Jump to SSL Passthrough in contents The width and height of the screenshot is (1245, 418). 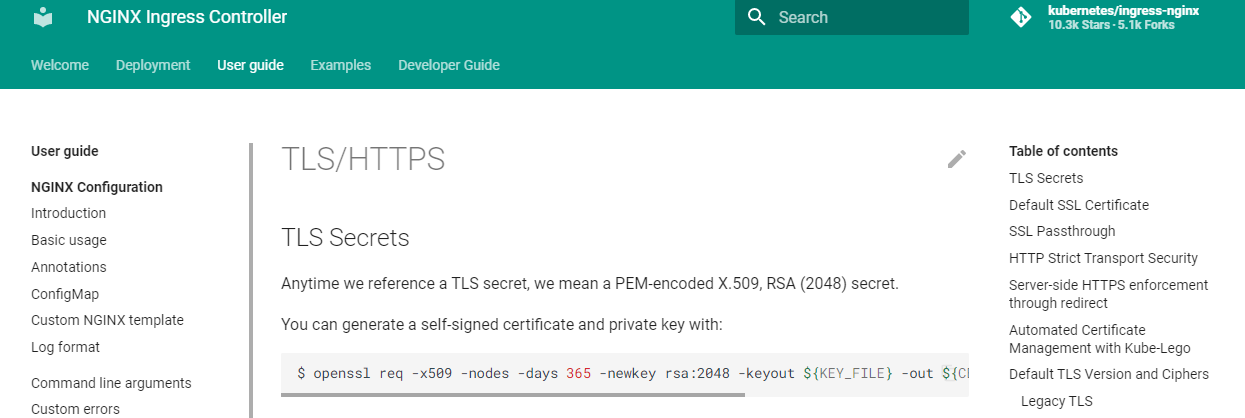(1062, 231)
